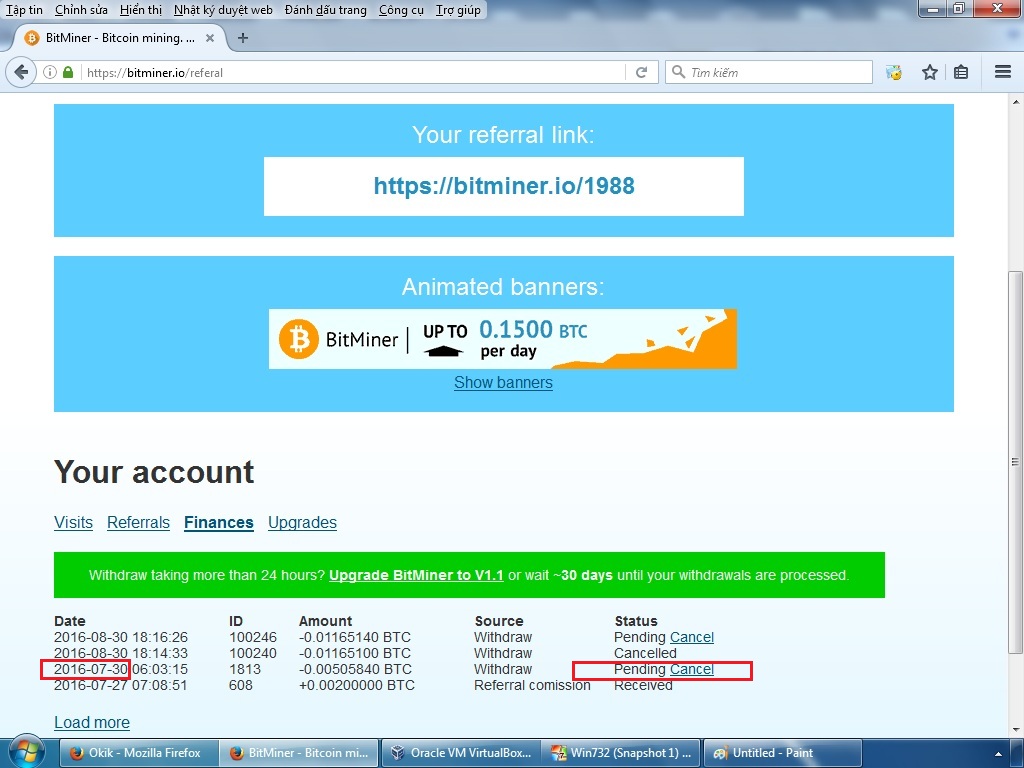1024x768 pixels.
Task: Click the Cancelled status text
Action: tap(645, 653)
